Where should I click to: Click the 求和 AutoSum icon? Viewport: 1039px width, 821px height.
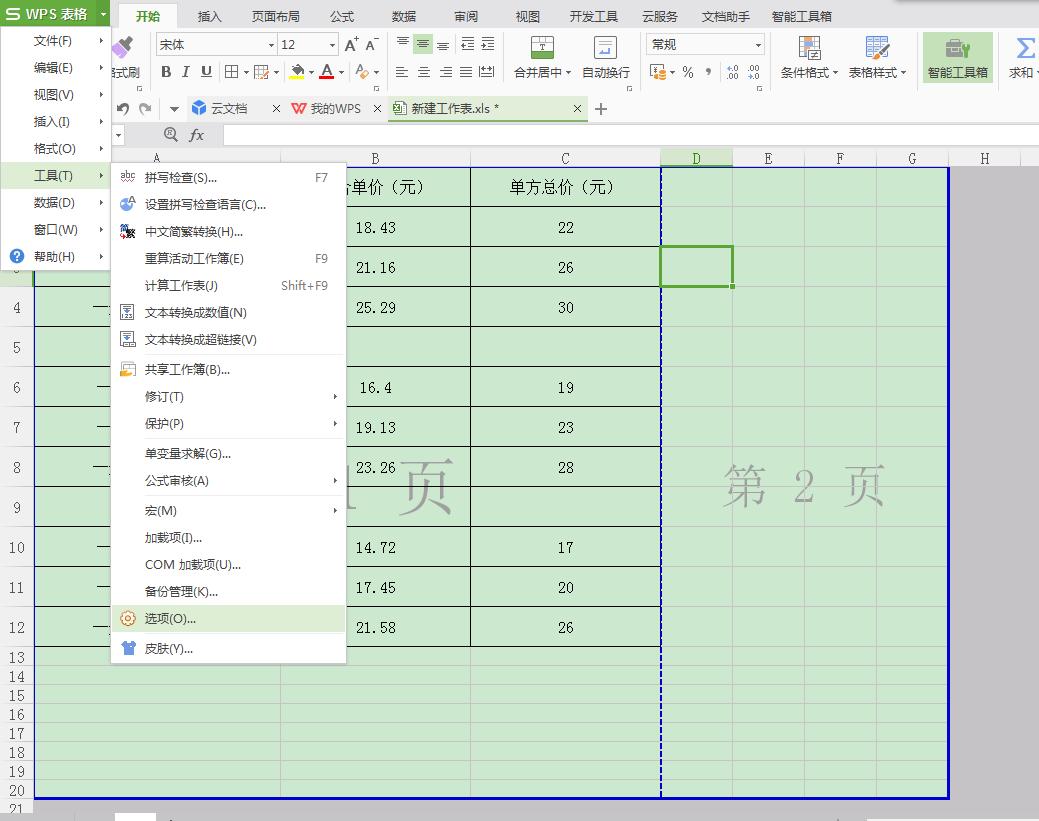pos(1023,46)
